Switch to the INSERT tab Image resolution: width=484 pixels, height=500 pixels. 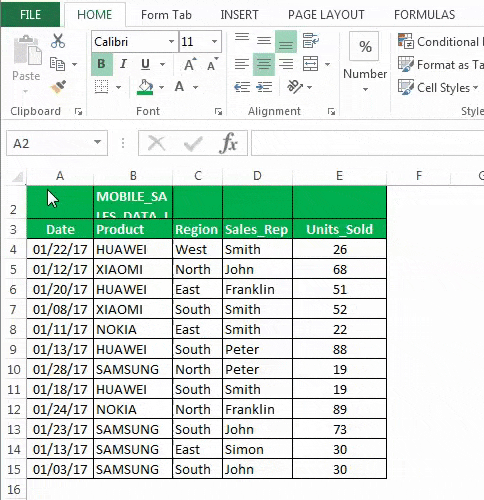[x=239, y=15]
